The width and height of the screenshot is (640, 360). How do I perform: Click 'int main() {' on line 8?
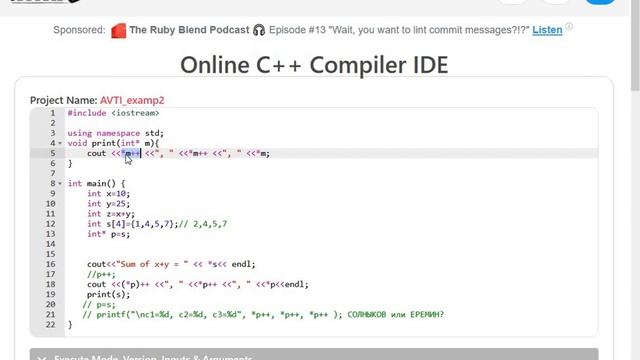pos(96,184)
